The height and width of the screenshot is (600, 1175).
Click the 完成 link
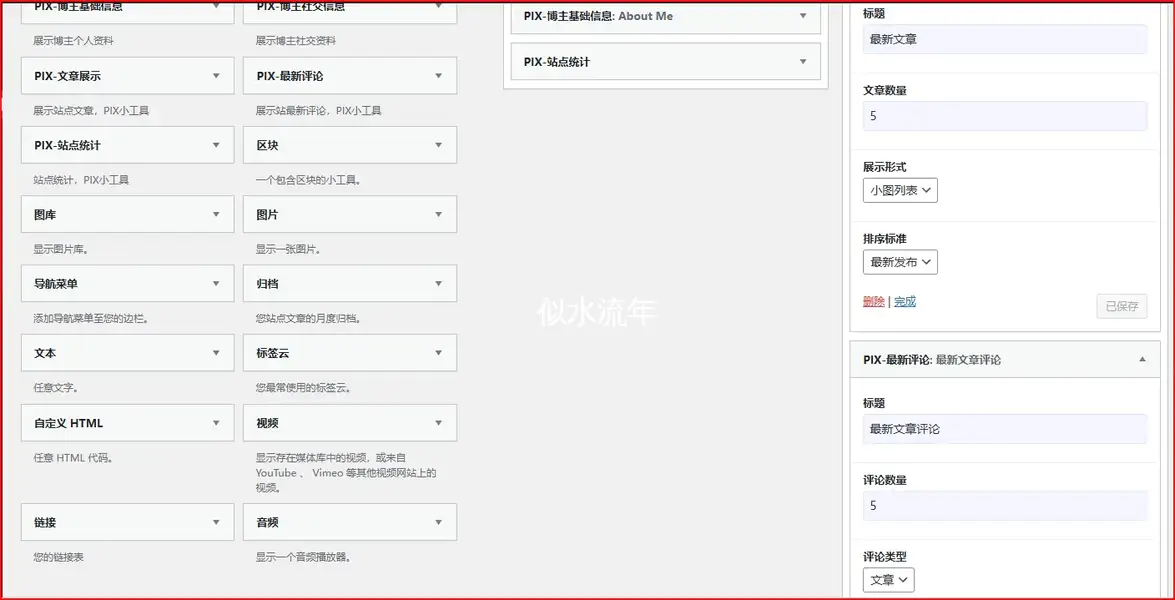tap(904, 302)
